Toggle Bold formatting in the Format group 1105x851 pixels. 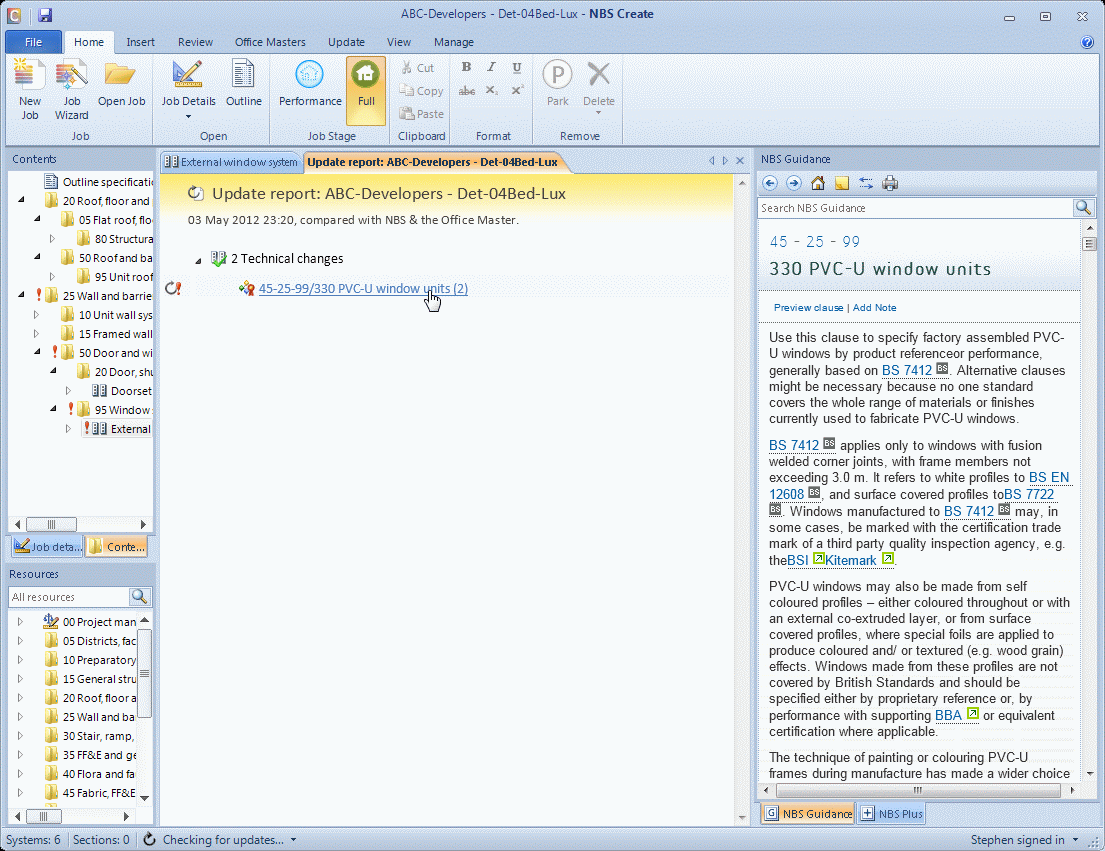tap(466, 66)
